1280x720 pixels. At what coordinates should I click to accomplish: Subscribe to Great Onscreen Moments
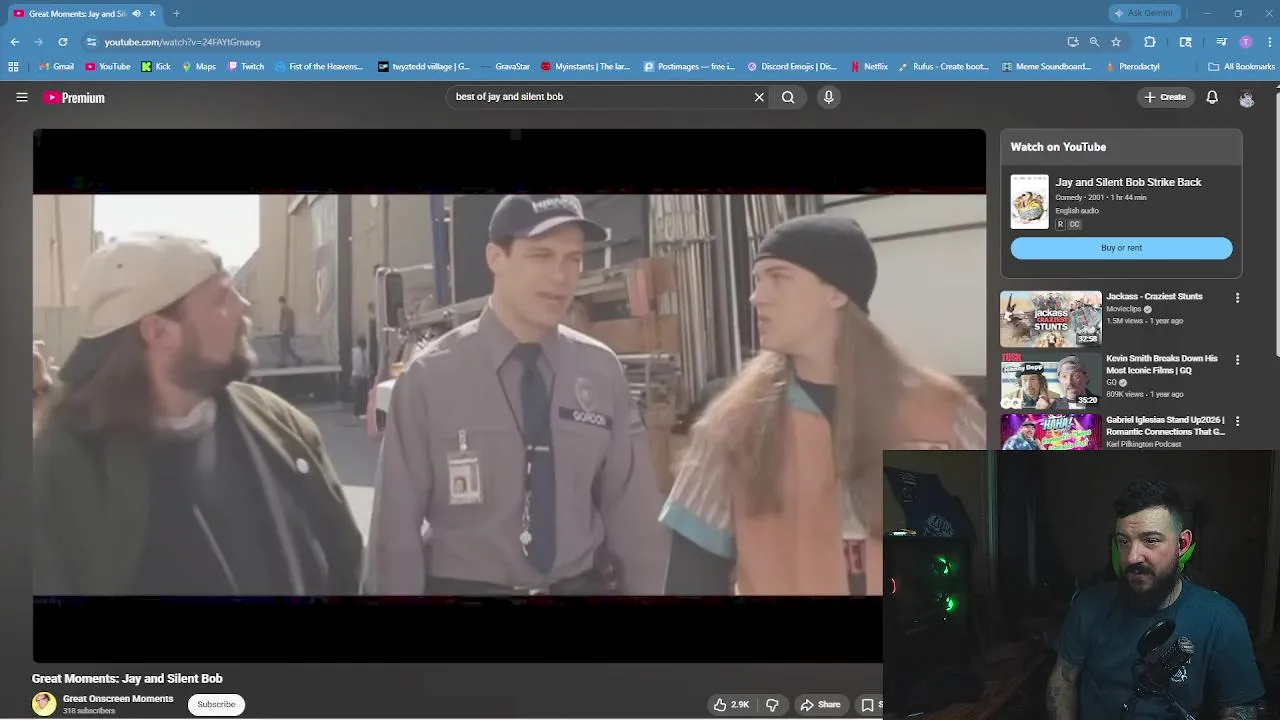(216, 704)
